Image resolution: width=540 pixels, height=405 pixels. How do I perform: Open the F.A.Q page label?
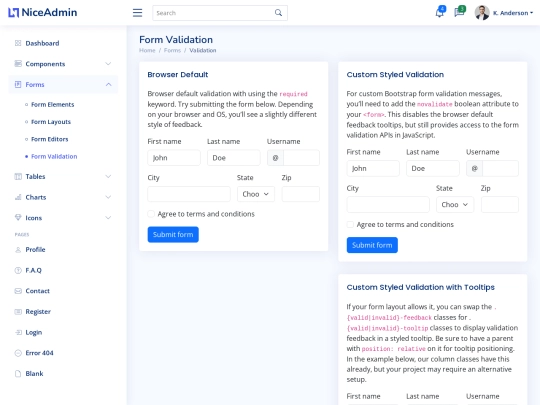33,270
